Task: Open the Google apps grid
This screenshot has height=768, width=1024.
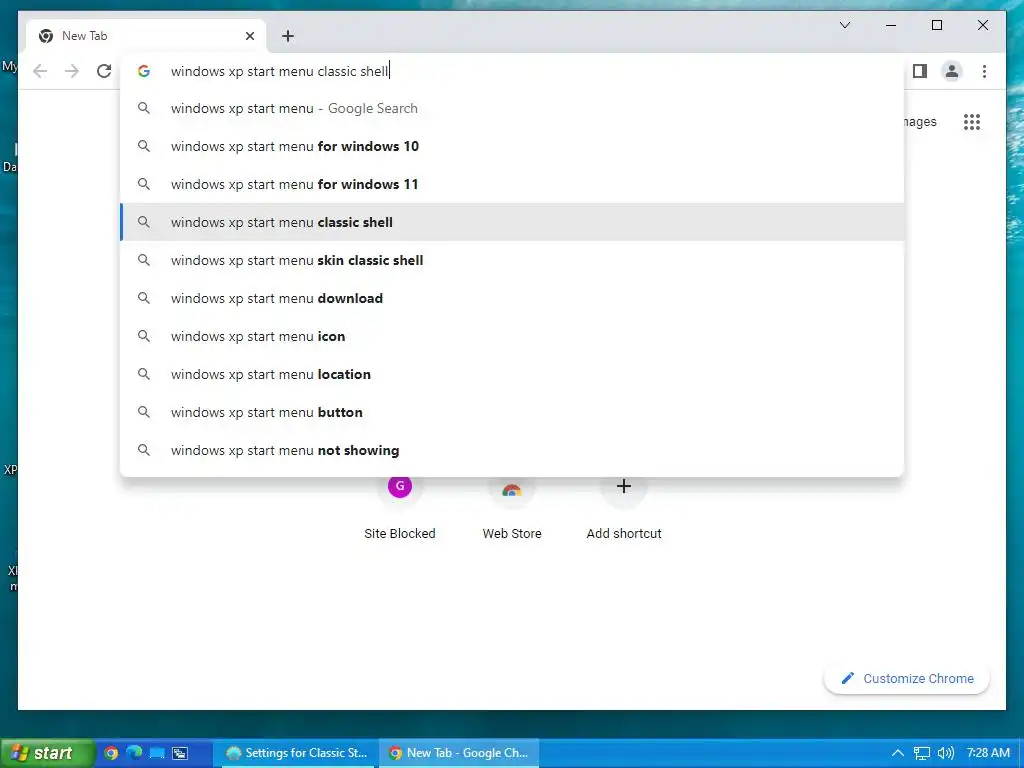Action: [x=972, y=122]
